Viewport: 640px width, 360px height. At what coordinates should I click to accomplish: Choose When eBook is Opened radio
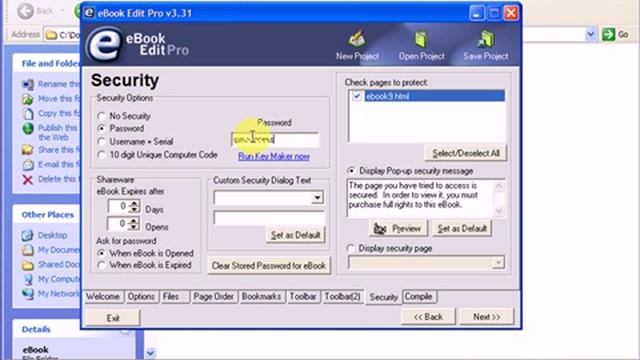(x=102, y=253)
